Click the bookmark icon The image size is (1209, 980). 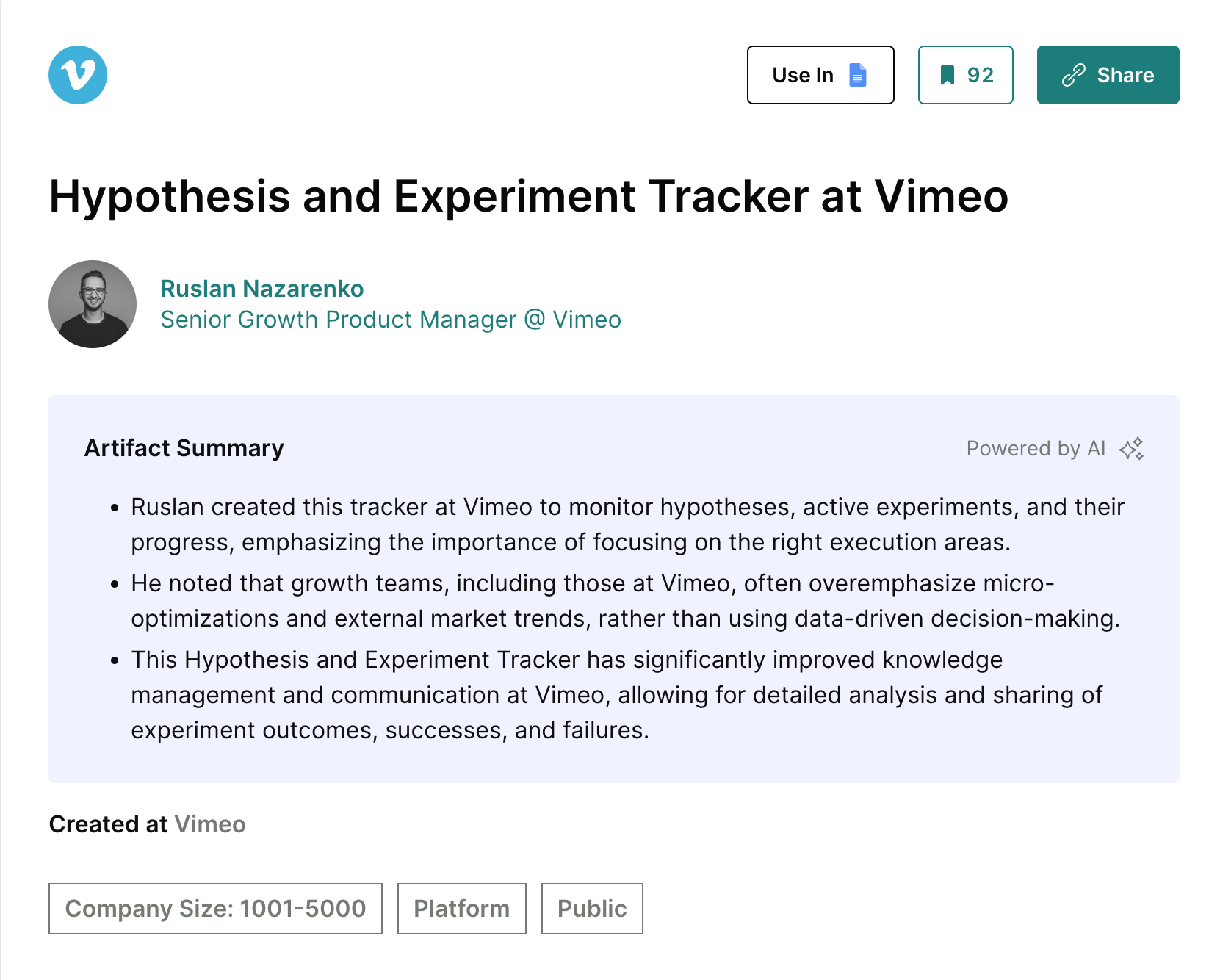point(948,75)
